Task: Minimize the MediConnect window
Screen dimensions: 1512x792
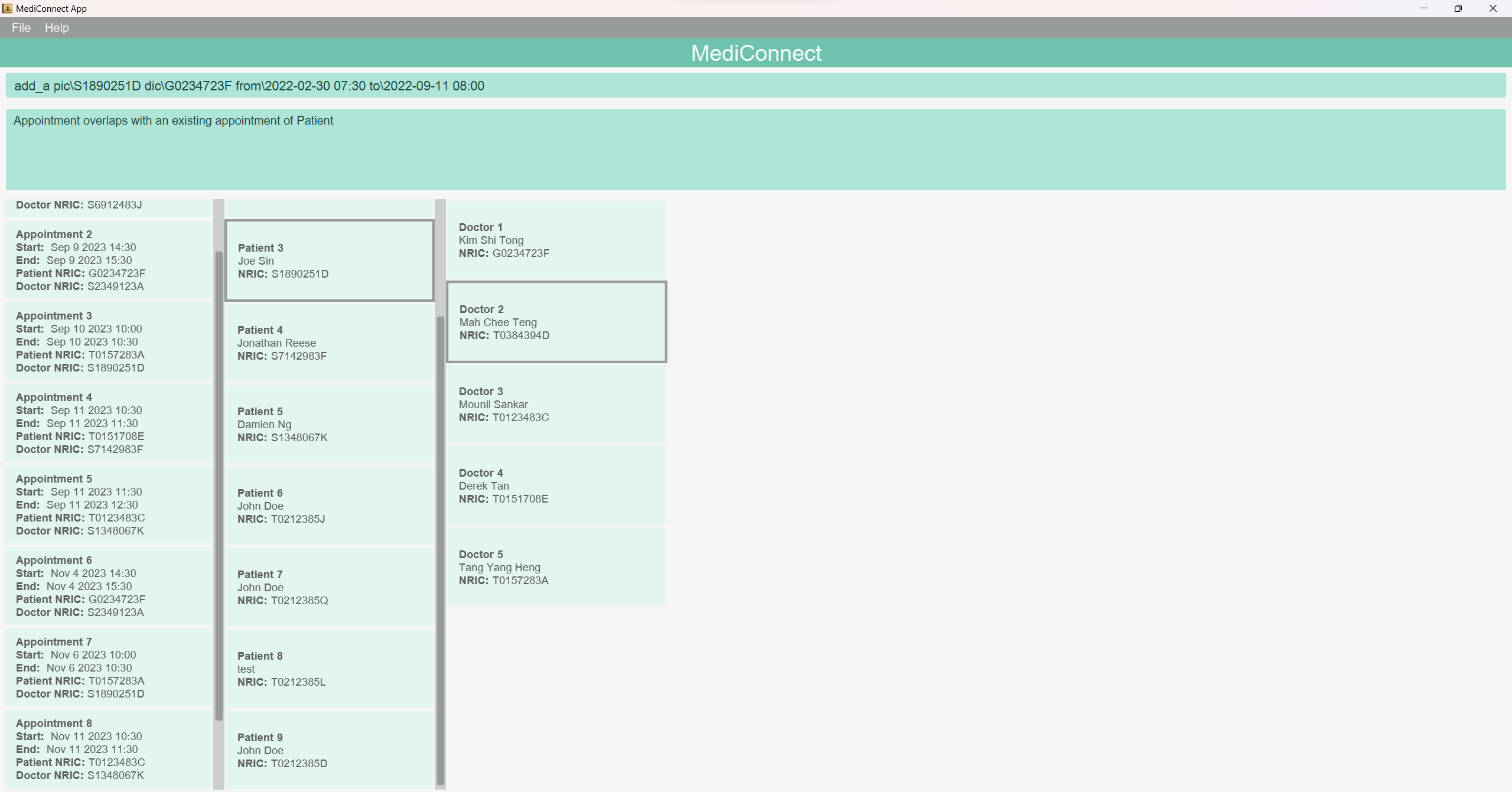Action: click(1423, 8)
